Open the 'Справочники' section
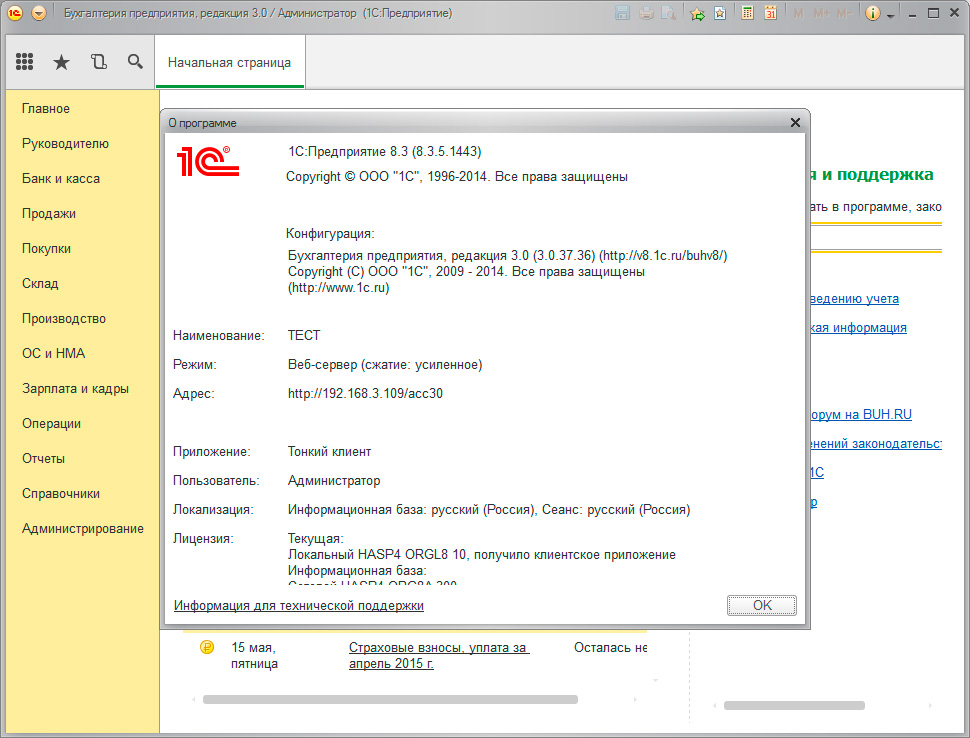Image resolution: width=970 pixels, height=738 pixels. [x=61, y=494]
